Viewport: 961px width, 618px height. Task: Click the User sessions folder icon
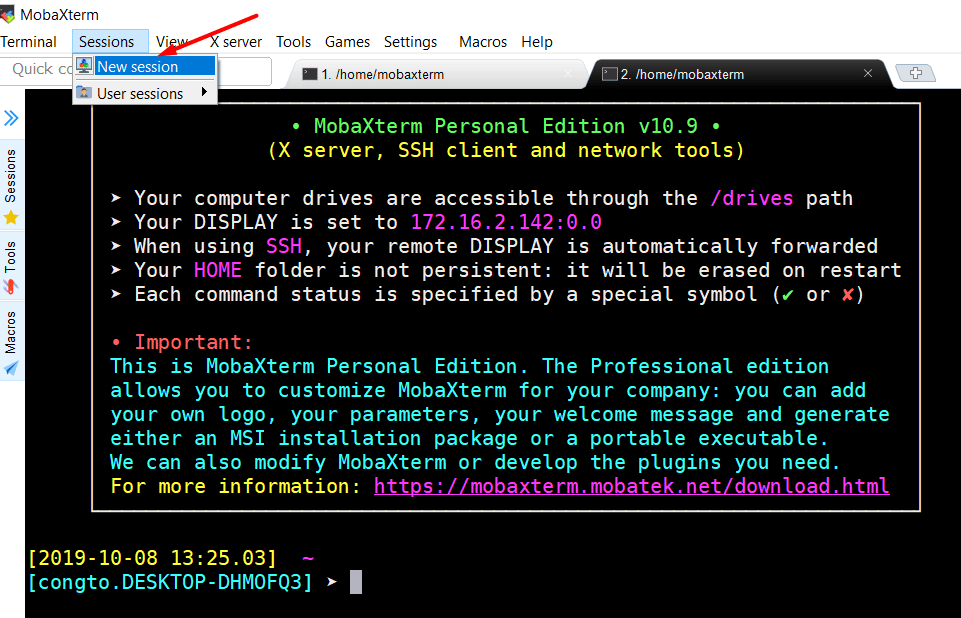[85, 93]
